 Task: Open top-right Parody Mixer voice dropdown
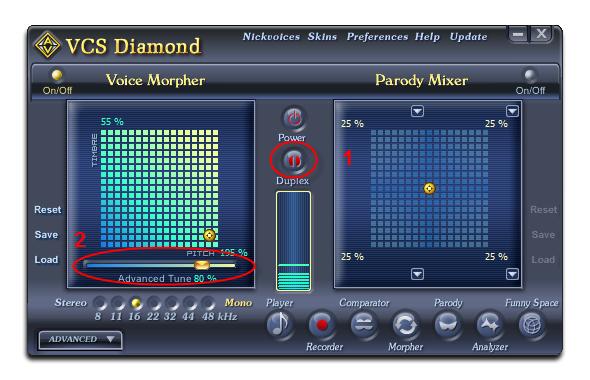pos(512,111)
